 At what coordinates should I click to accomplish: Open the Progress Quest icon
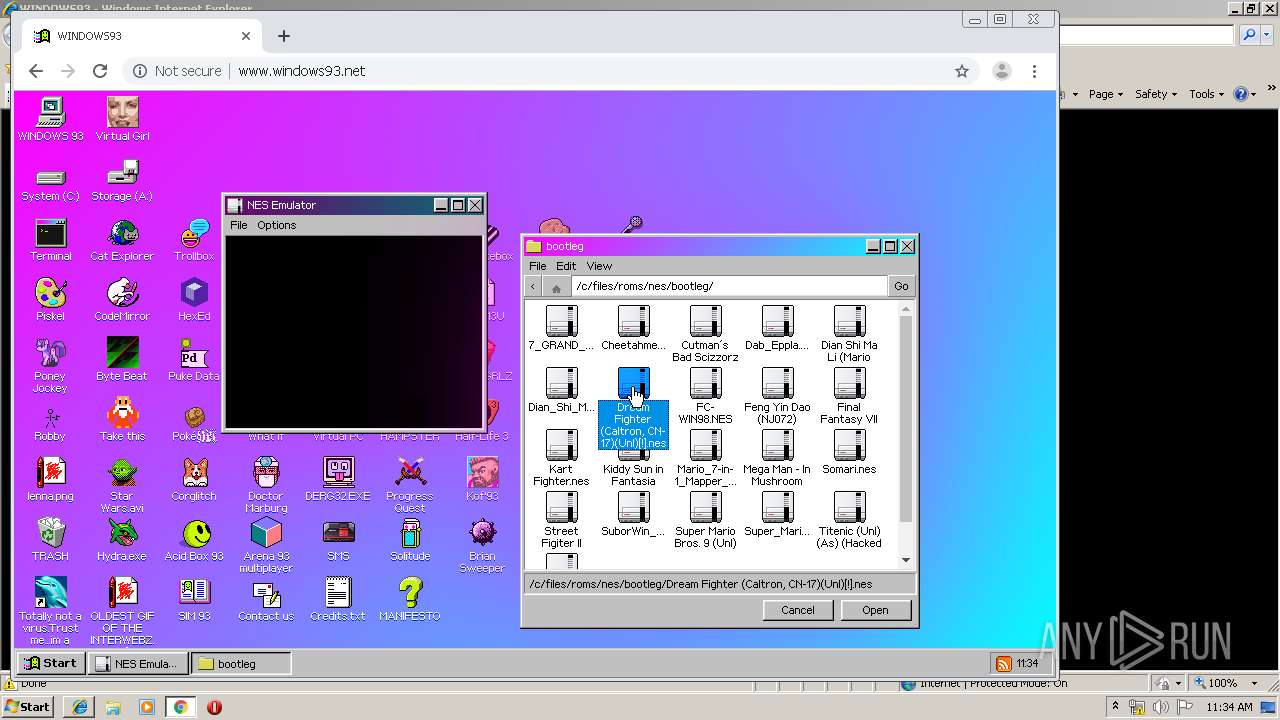[410, 486]
